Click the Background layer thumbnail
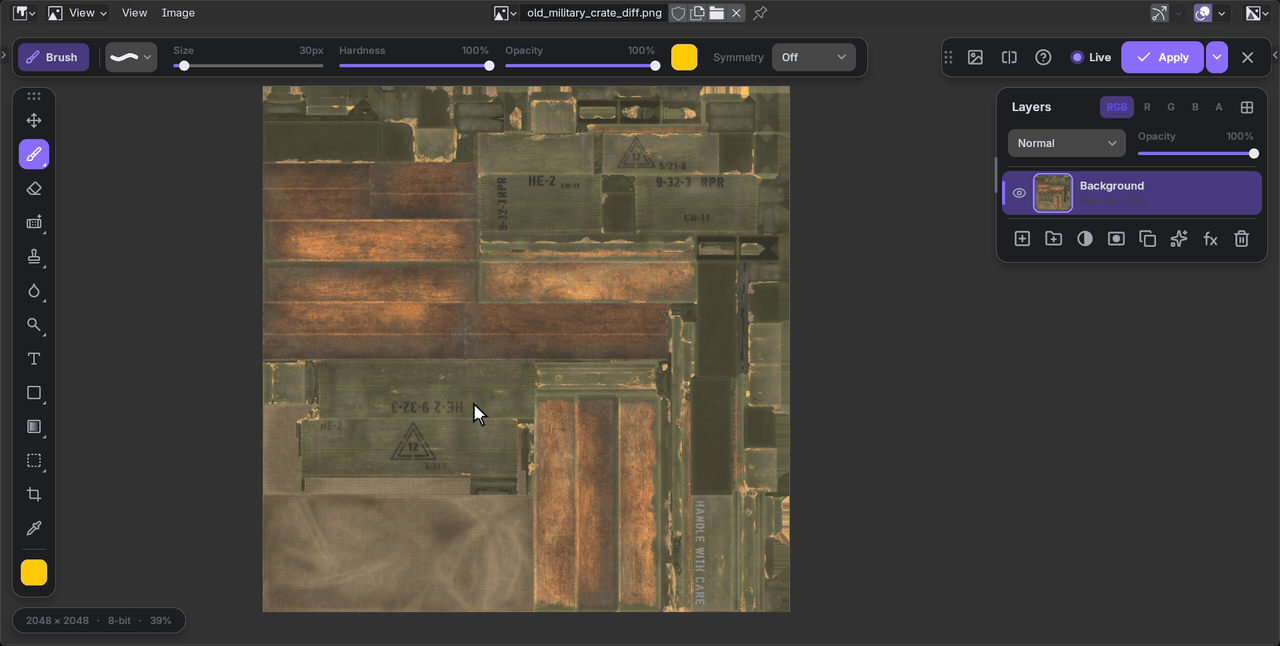This screenshot has height=646, width=1280. coord(1053,193)
